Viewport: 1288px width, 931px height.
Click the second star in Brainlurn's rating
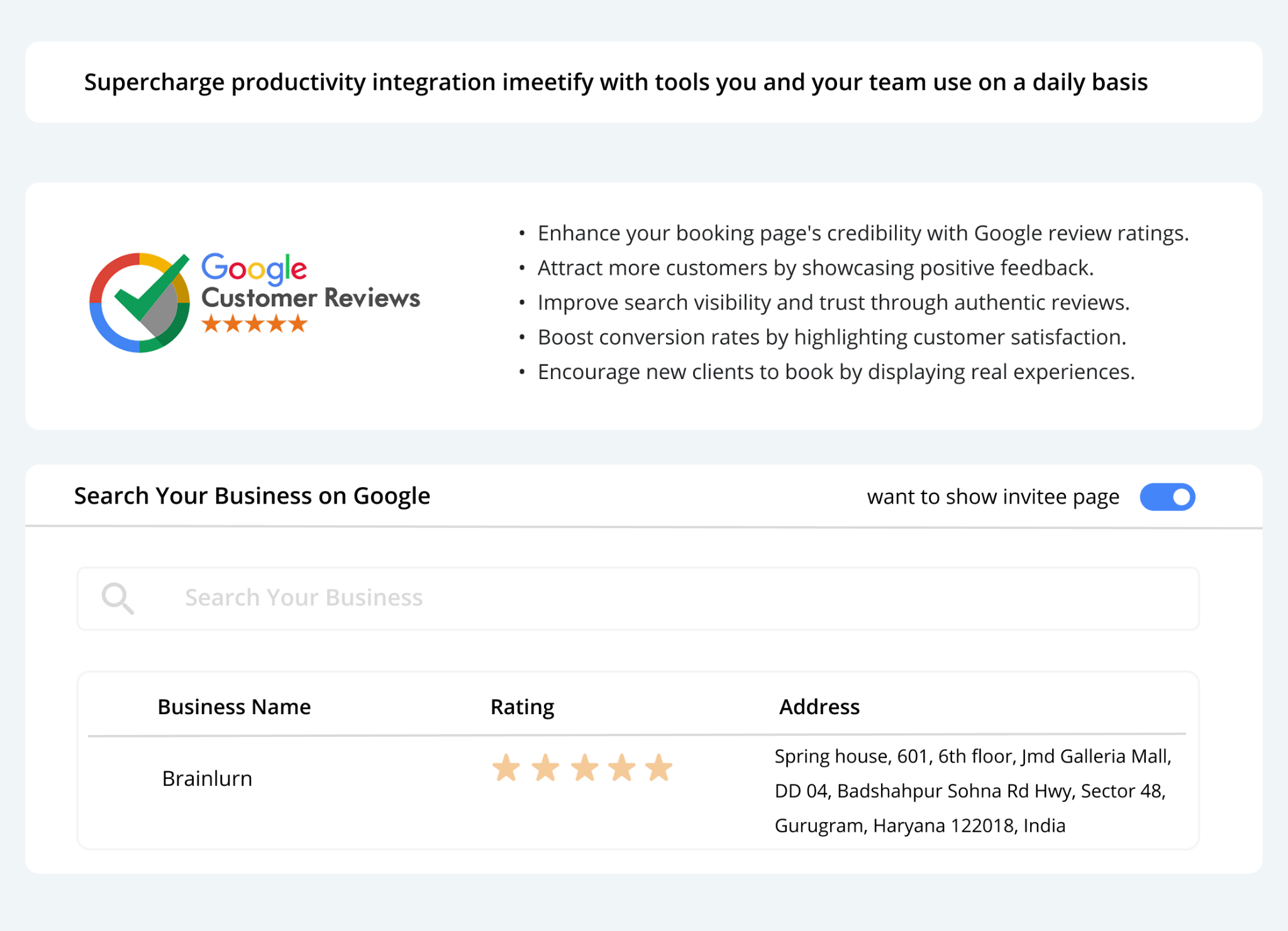tap(545, 768)
